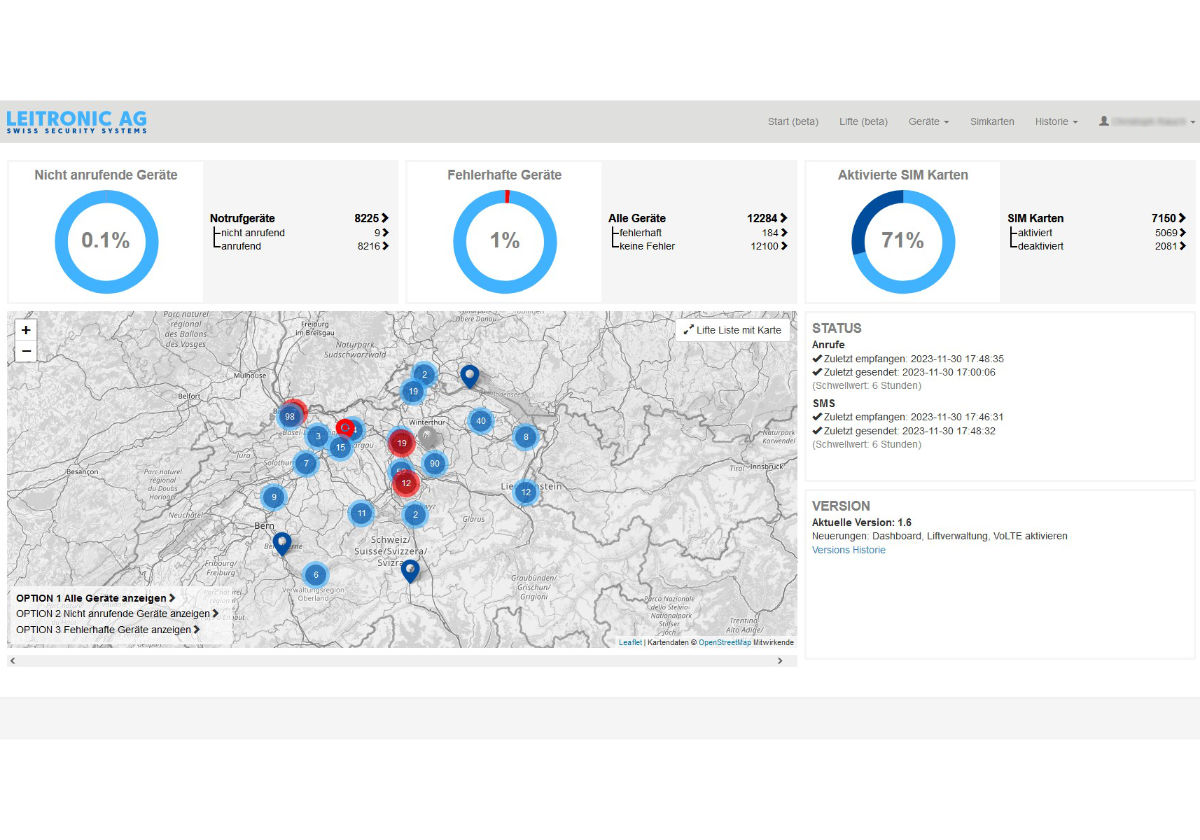Open the red cluster labeled 12
This screenshot has height=840, width=1200.
tap(405, 484)
